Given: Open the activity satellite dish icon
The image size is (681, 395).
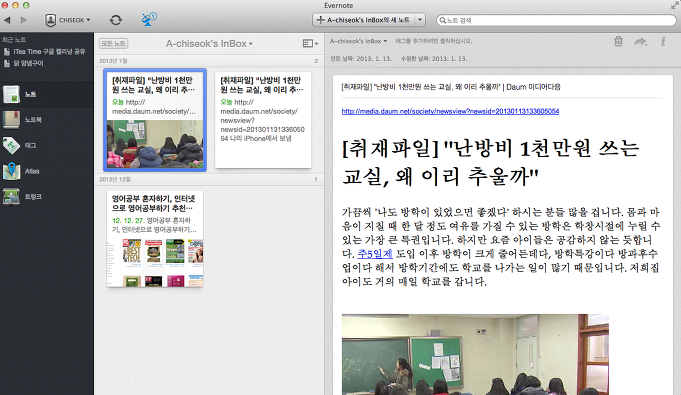Looking at the screenshot, I should [x=149, y=20].
